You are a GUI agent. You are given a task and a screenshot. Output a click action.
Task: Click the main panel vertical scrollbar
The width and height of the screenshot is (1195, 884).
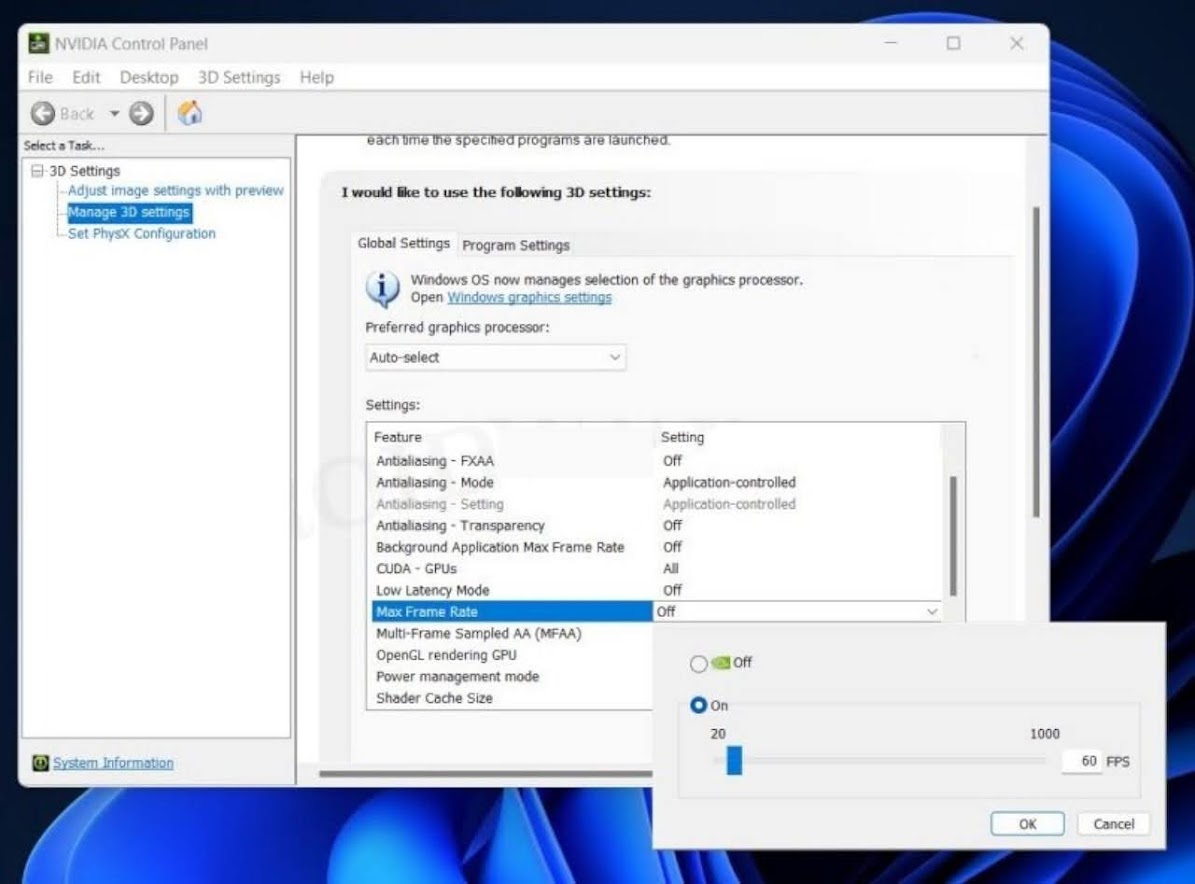[1036, 362]
